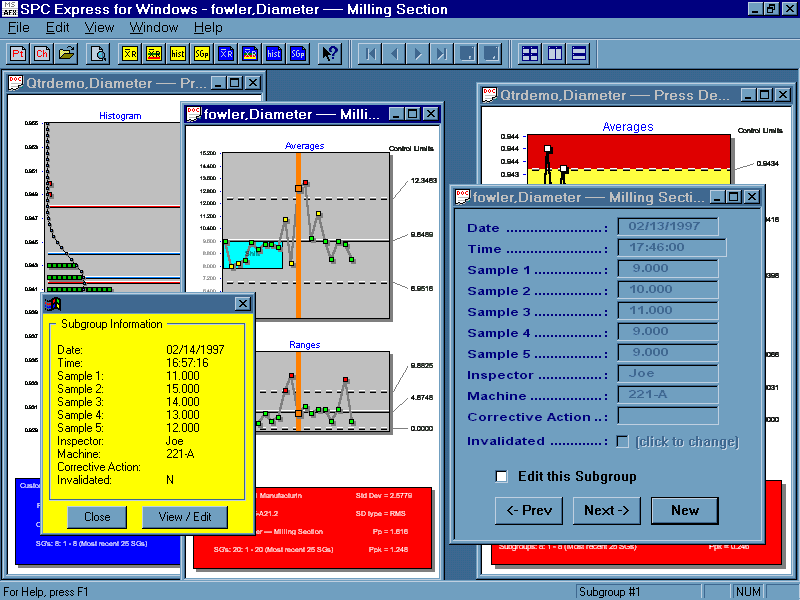Image resolution: width=800 pixels, height=600 pixels.
Task: Click document icon of fowler Averages window
Action: (194, 114)
